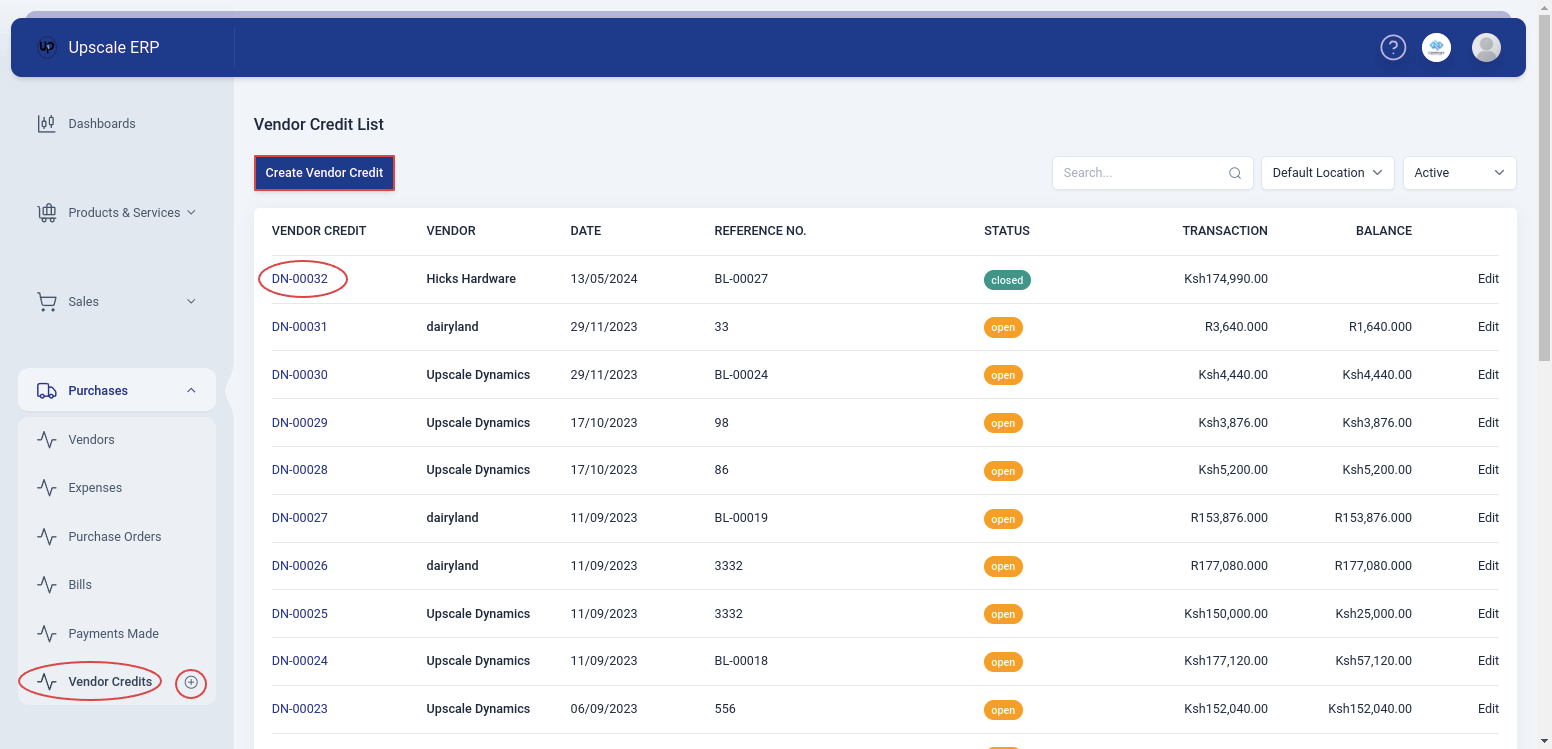Click the help question mark icon
This screenshot has height=749, width=1552.
pos(1393,47)
